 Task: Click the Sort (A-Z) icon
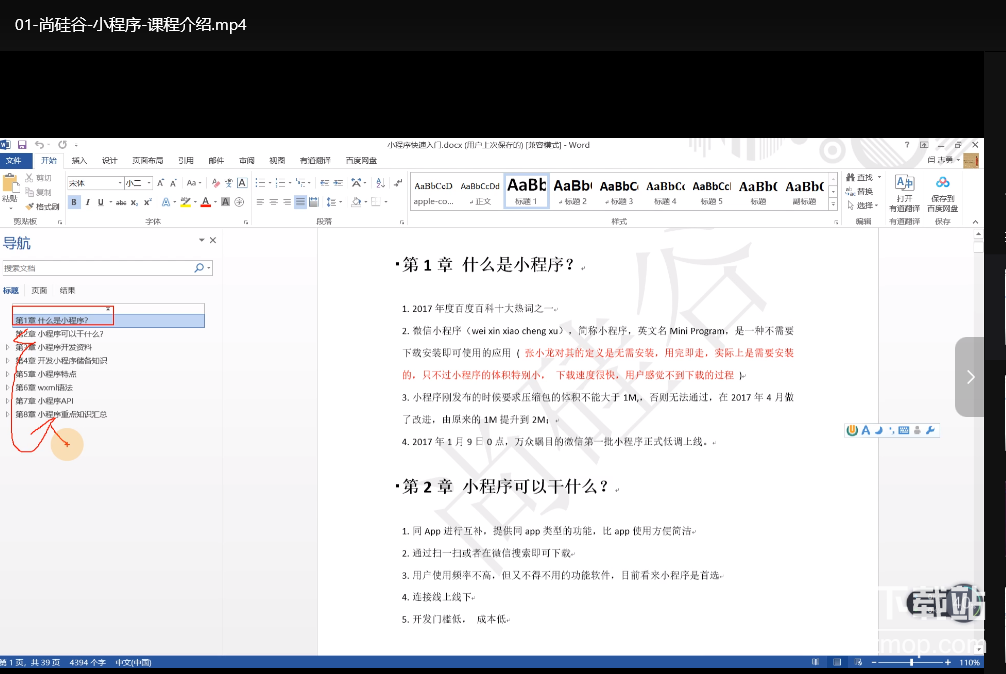(x=380, y=183)
